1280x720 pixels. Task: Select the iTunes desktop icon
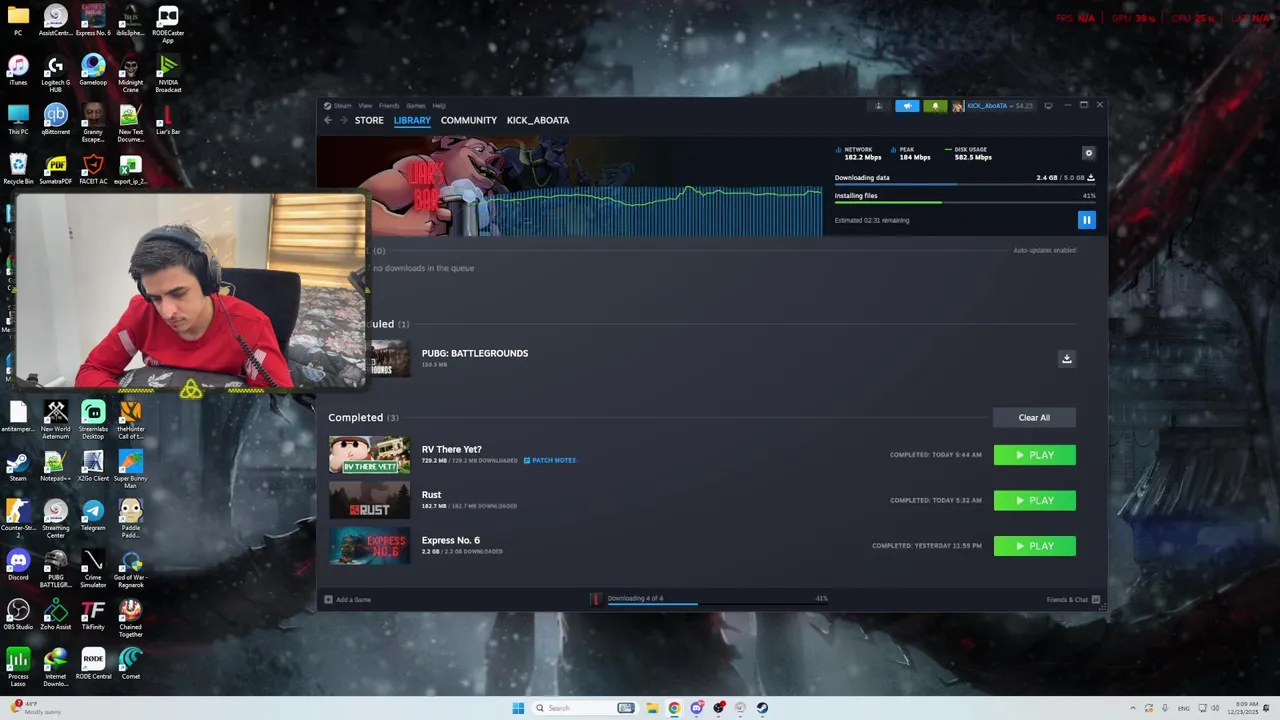18,71
